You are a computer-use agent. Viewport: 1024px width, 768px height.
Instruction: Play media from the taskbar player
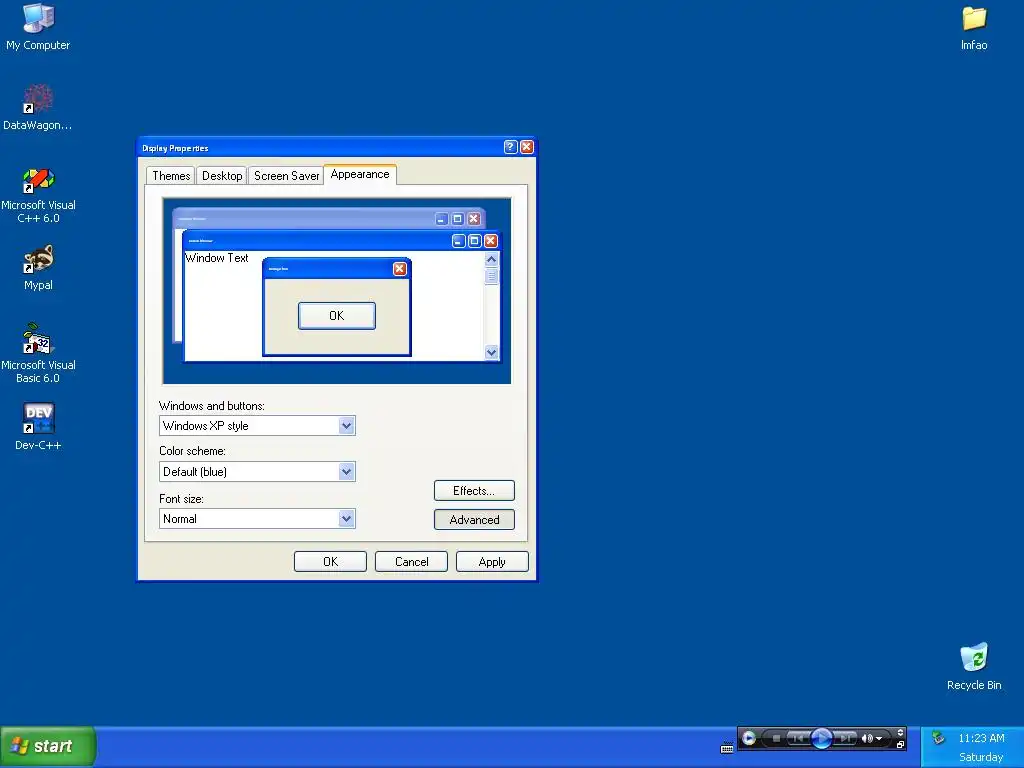click(x=822, y=738)
